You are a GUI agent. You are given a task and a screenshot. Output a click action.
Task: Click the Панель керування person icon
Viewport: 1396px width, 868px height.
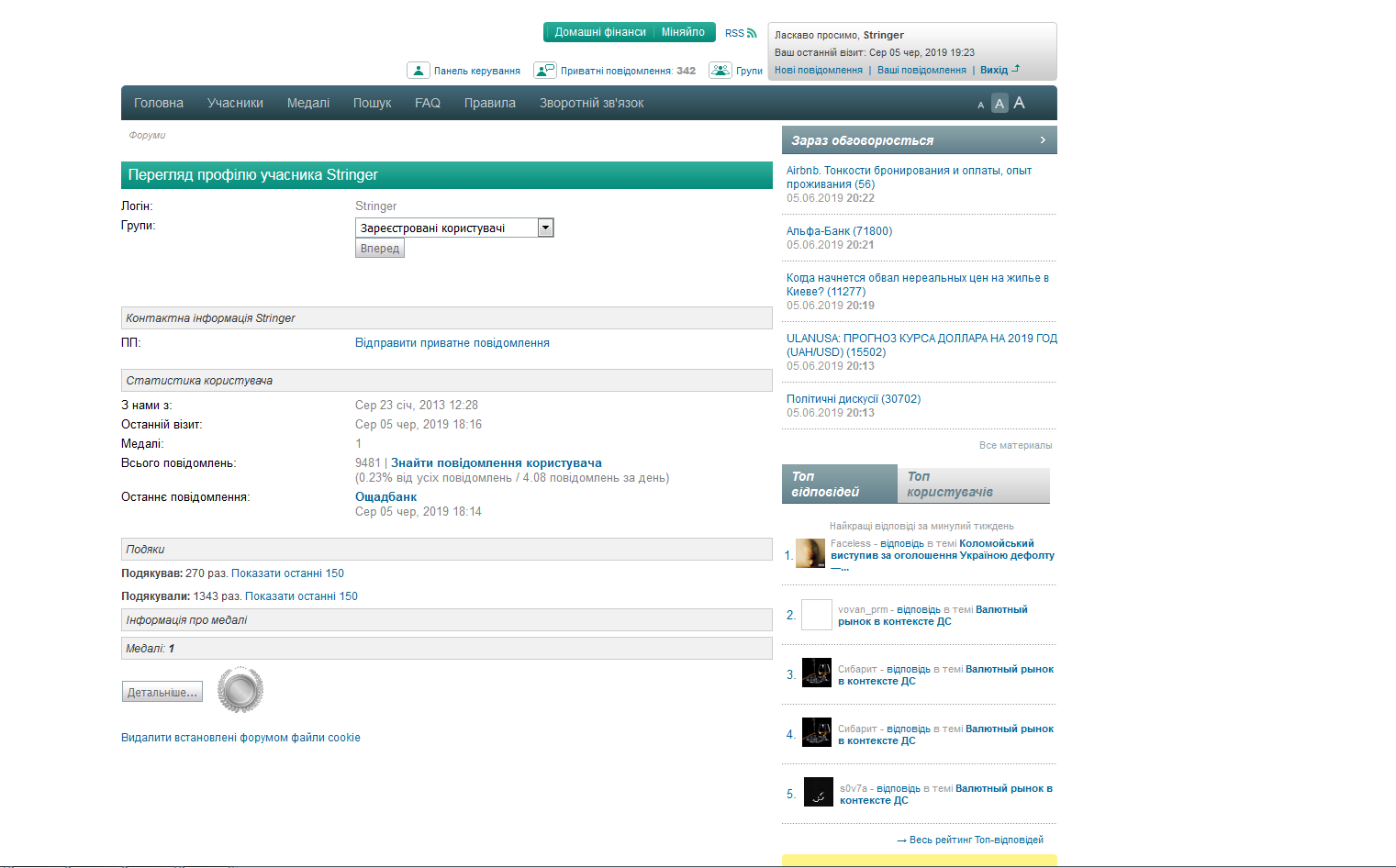pyautogui.click(x=419, y=70)
